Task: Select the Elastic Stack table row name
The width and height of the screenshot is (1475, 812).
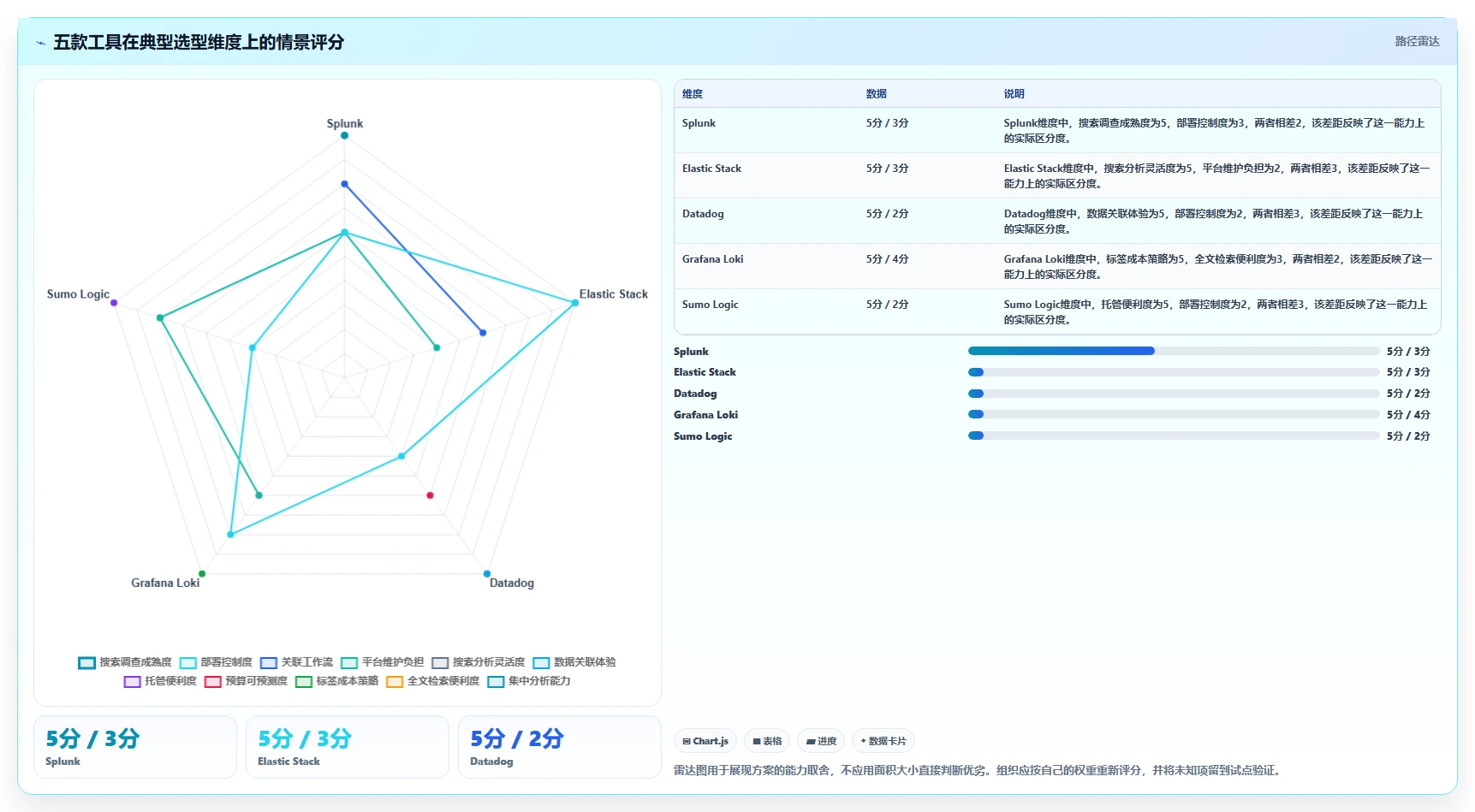Action: click(711, 169)
